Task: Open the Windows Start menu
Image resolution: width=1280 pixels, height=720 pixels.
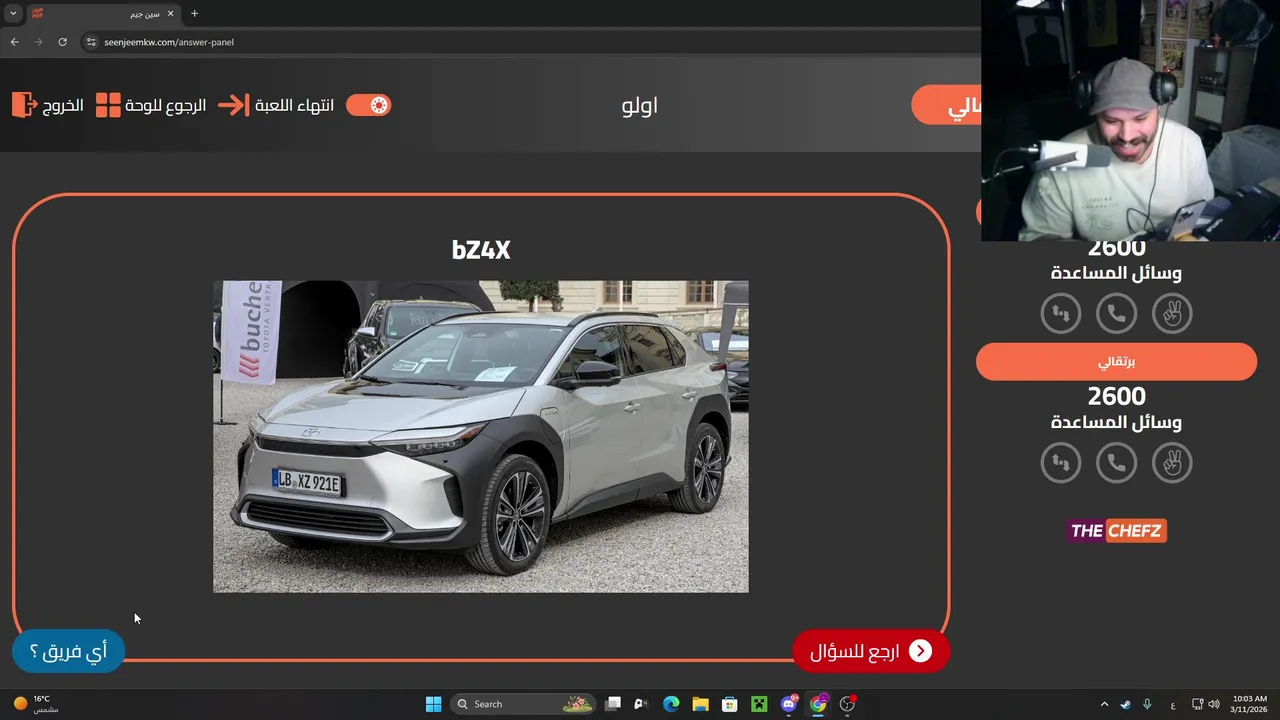Action: (433, 704)
